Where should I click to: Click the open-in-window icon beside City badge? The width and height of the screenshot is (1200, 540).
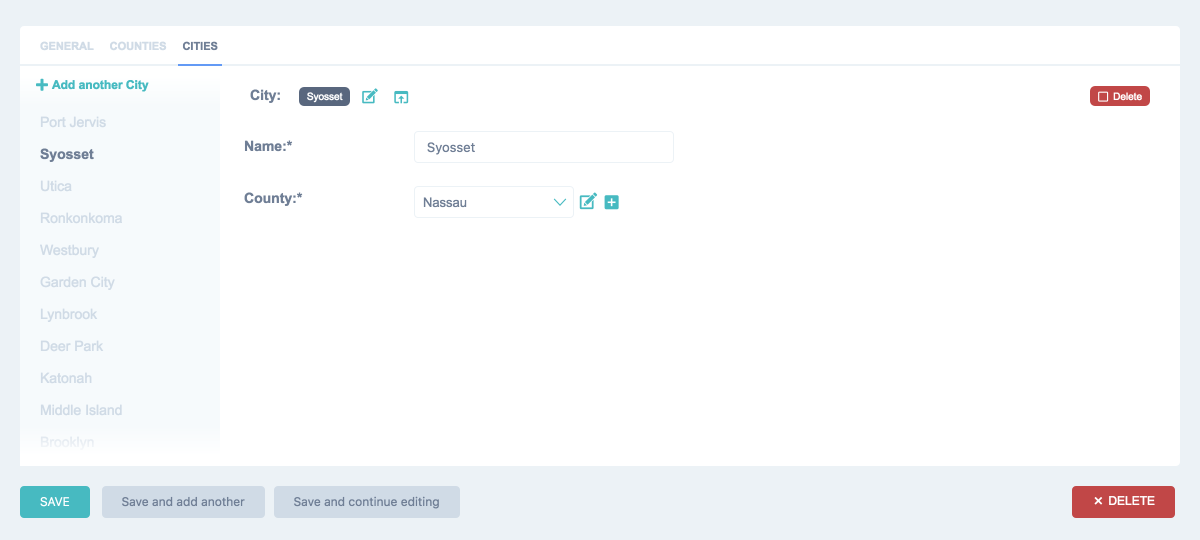[x=401, y=97]
